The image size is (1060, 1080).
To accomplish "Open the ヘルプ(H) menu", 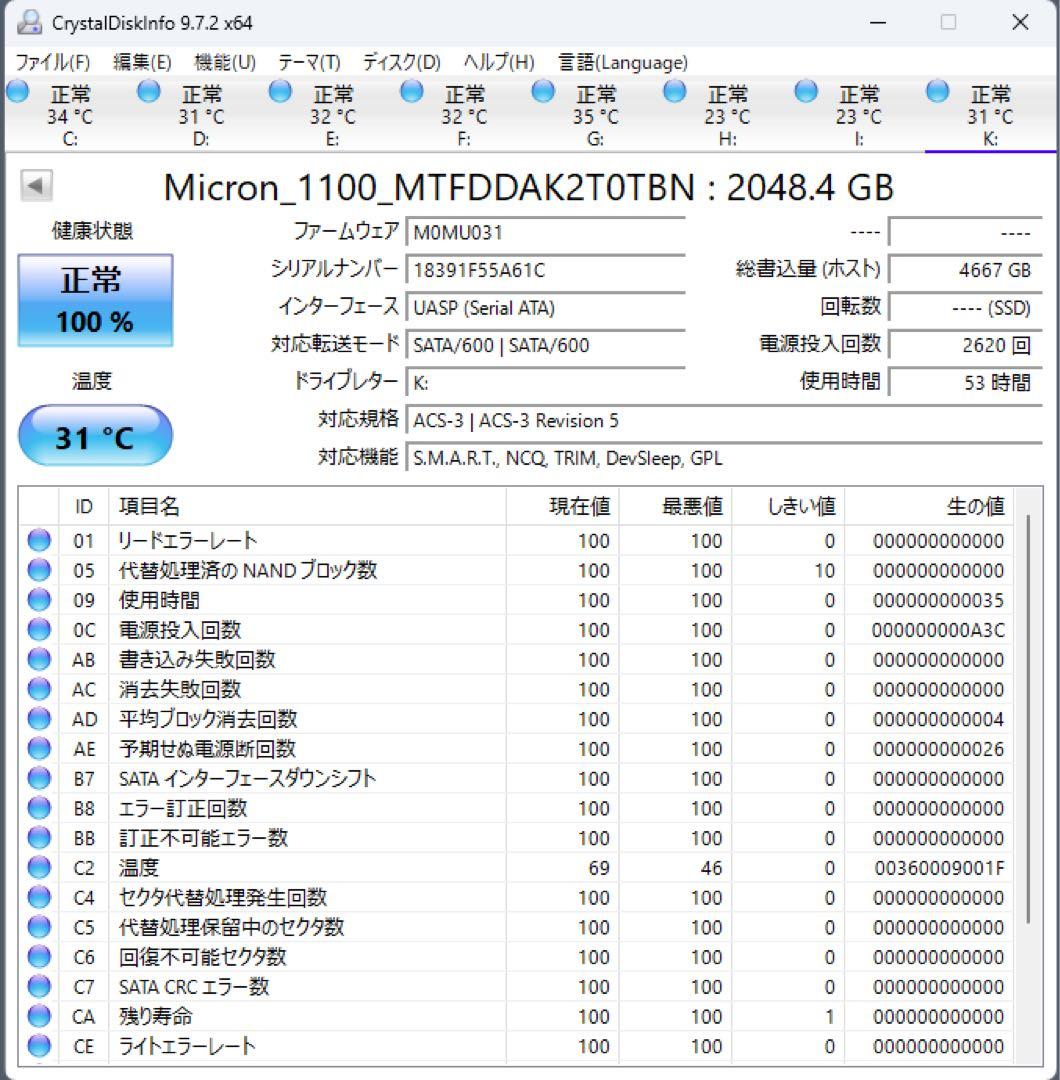I will tap(499, 63).
